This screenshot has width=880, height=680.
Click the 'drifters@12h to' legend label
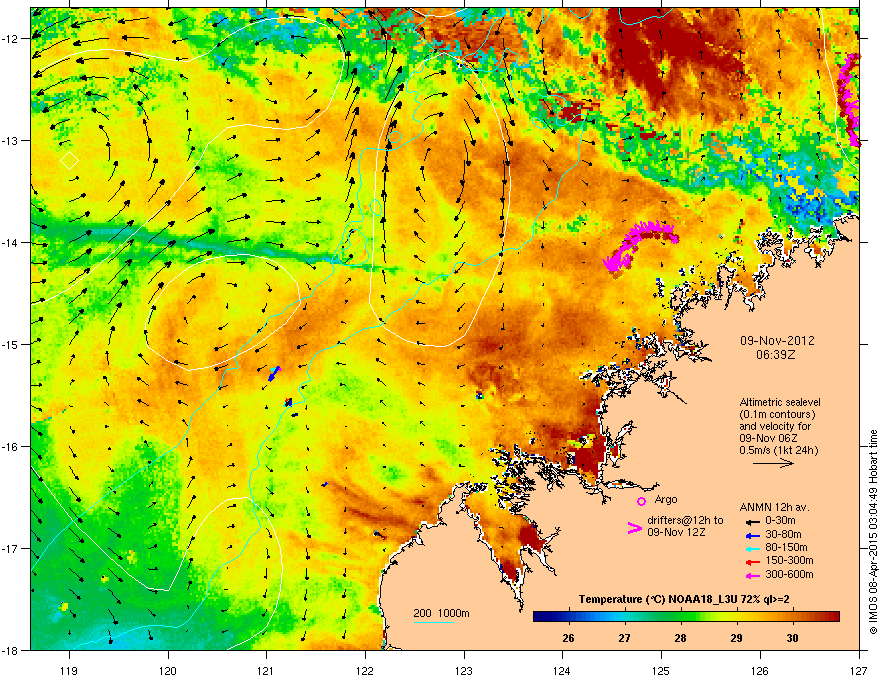click(685, 520)
